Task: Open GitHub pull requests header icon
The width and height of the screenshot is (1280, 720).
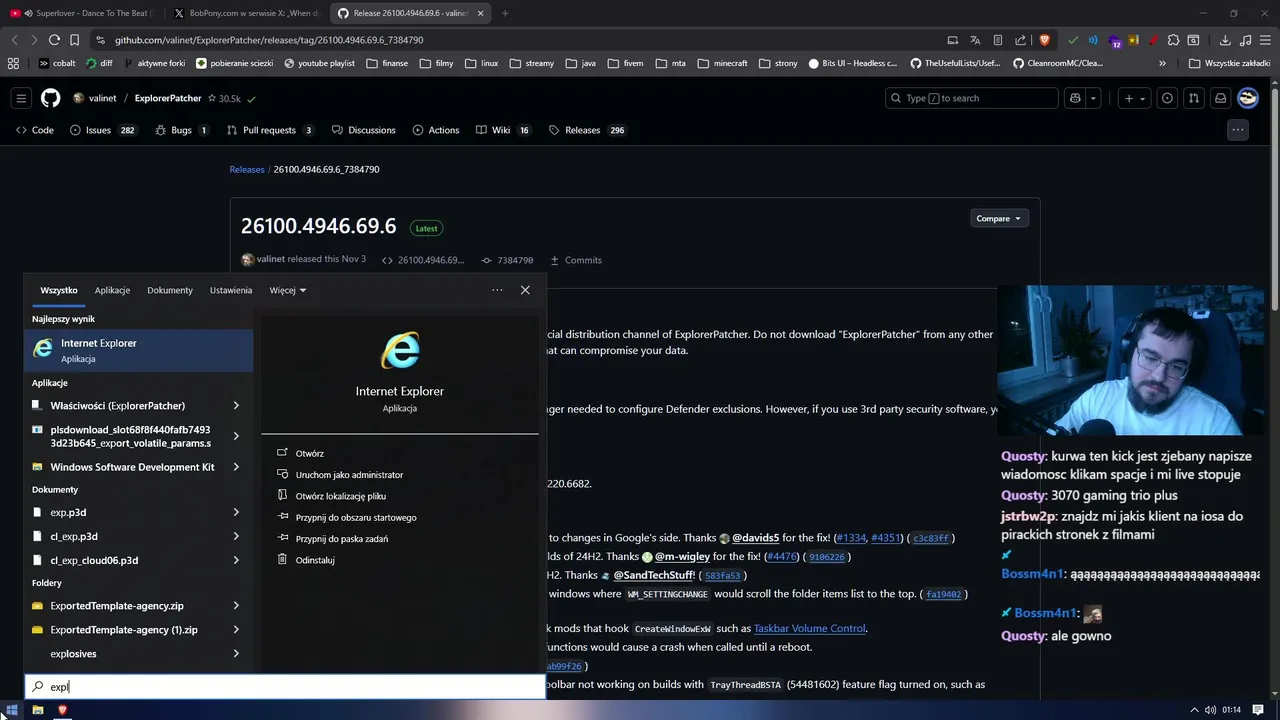Action: 1194,98
